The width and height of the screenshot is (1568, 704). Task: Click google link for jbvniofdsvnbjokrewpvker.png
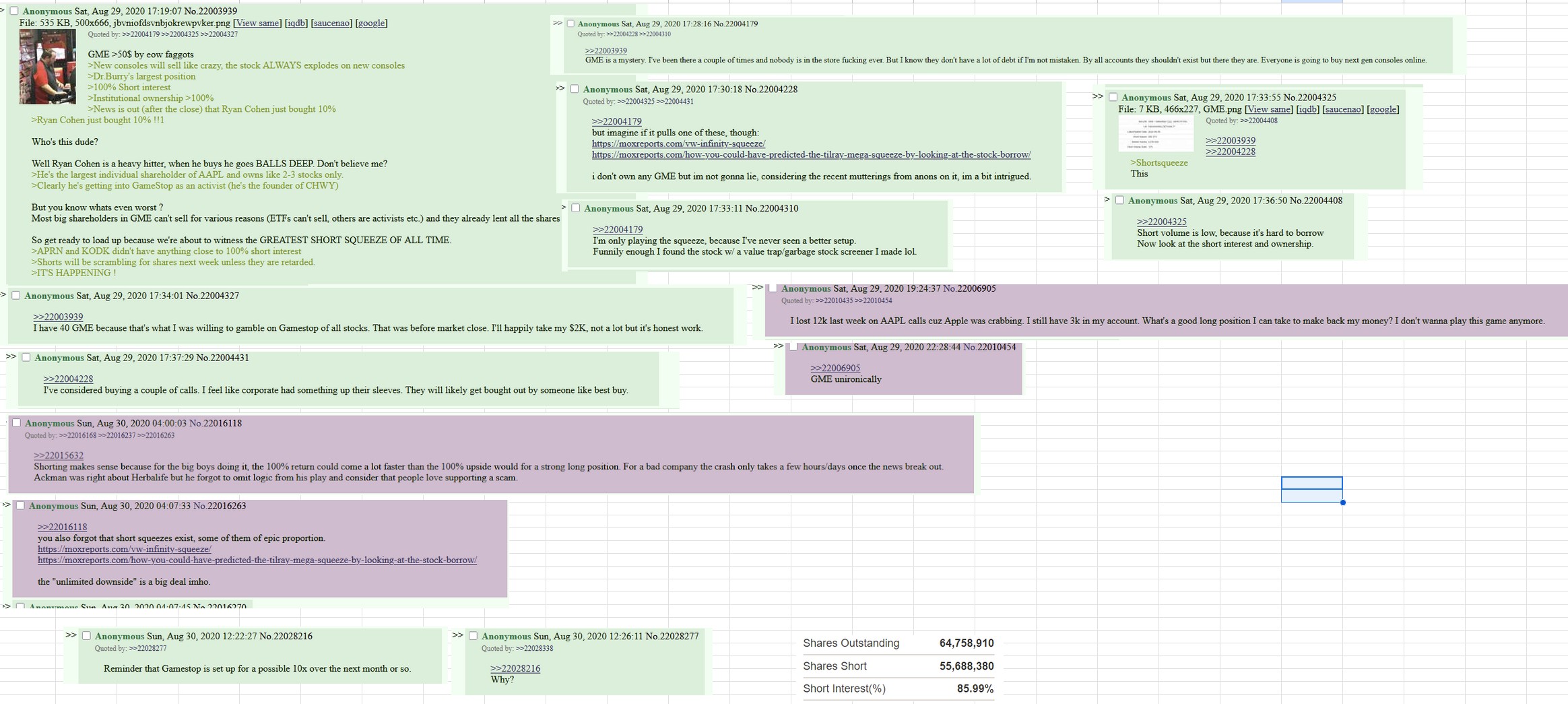tap(371, 23)
